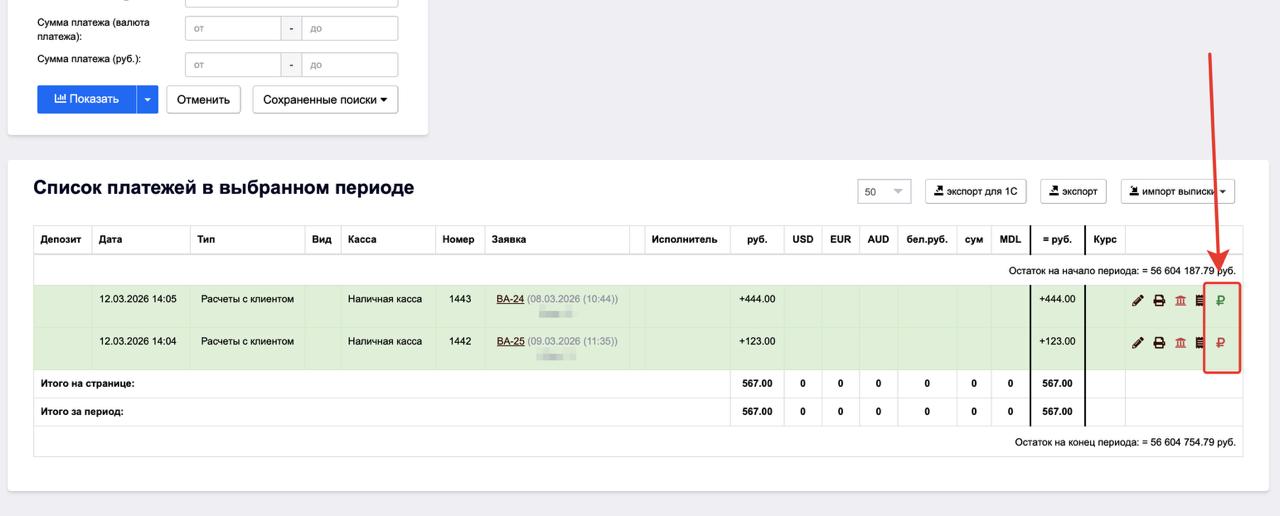1280x516 pixels.
Task: Open the «Сохраненные поиски» dropdown
Action: pos(325,99)
